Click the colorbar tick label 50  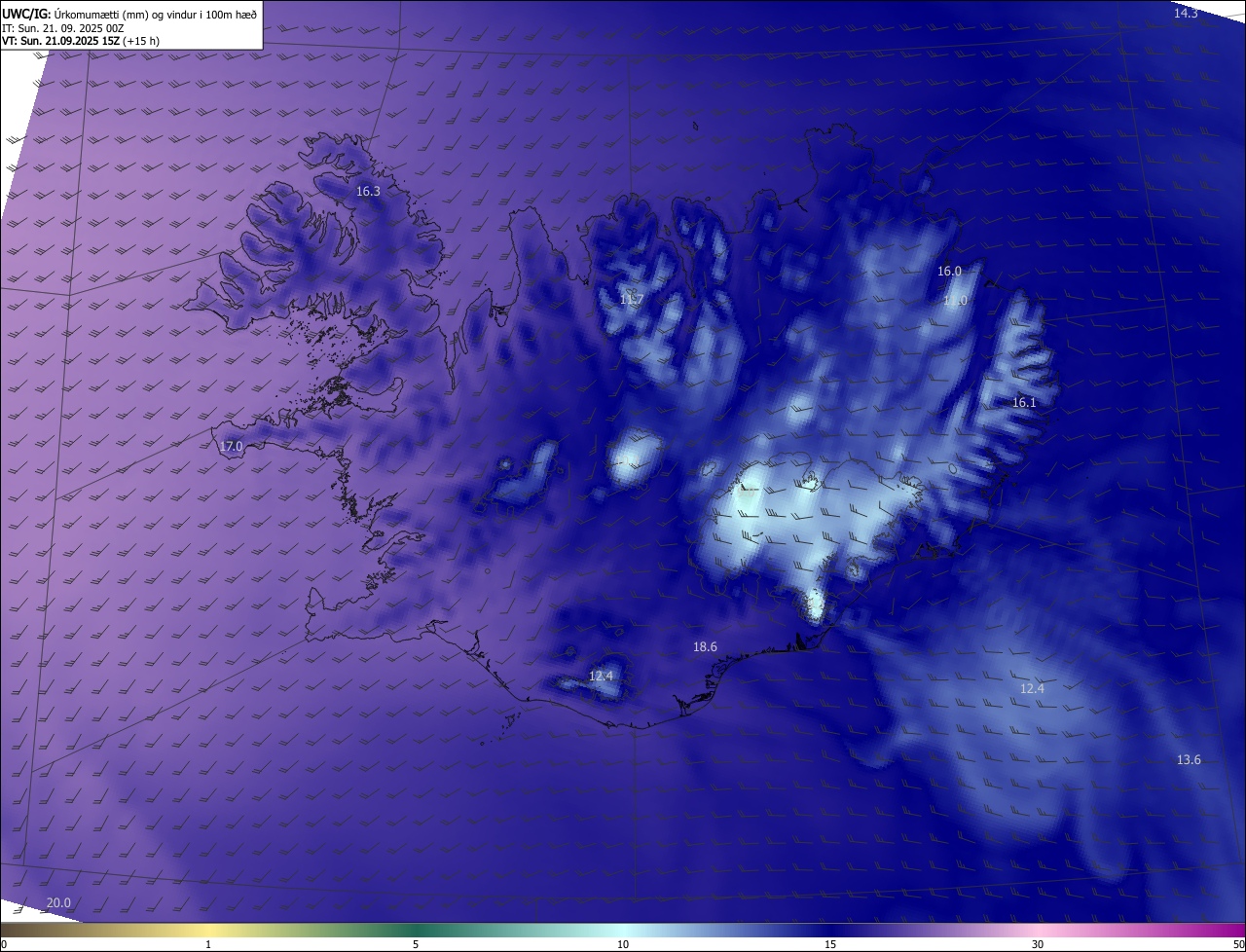point(1238,944)
